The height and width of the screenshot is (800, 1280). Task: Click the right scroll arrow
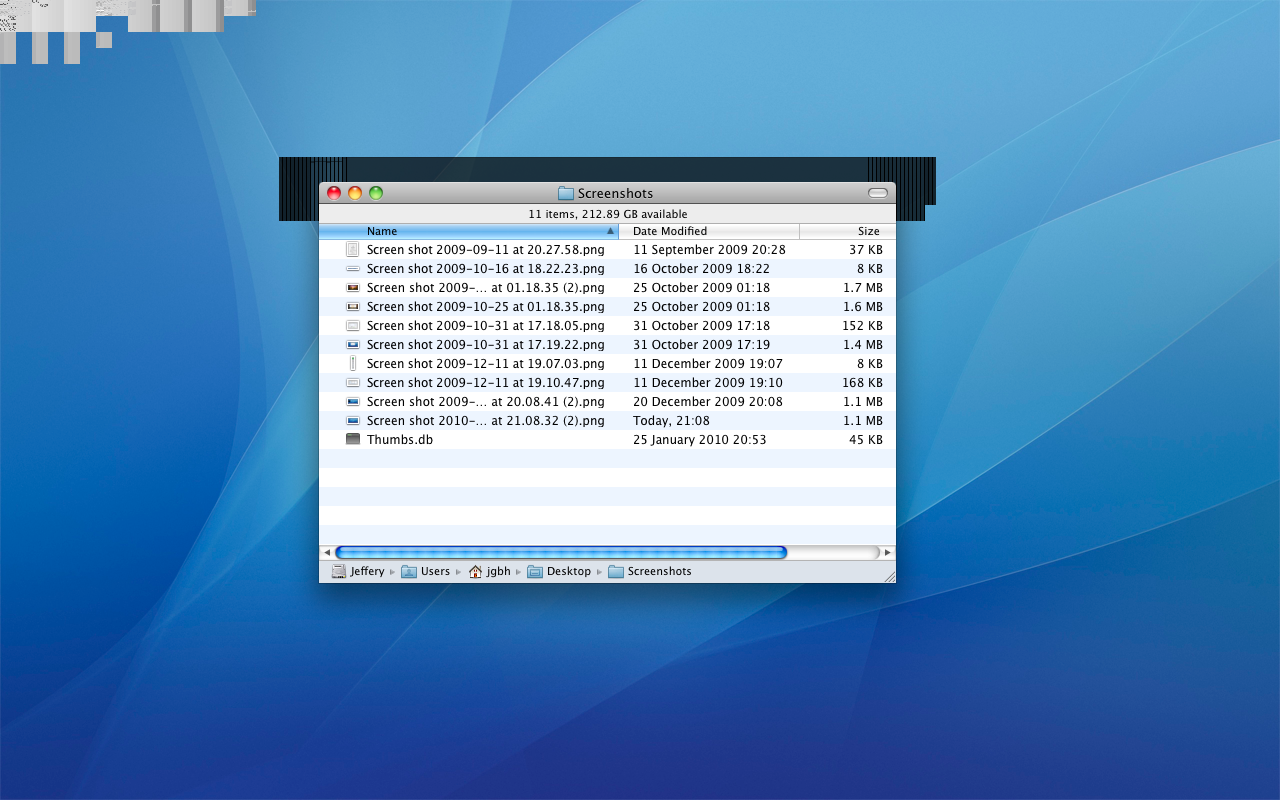click(x=888, y=552)
